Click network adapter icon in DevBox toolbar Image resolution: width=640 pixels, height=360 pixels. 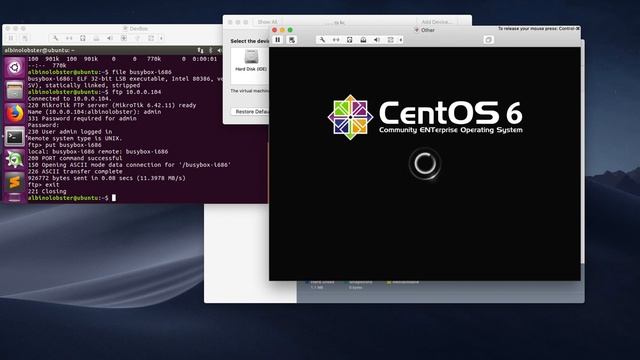(x=69, y=38)
